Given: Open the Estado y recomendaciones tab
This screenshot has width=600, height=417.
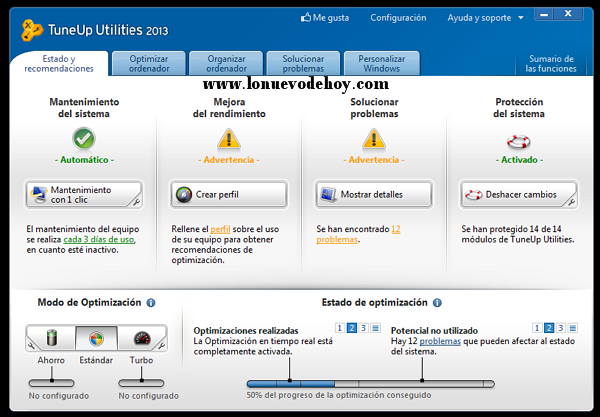Looking at the screenshot, I should [x=59, y=64].
